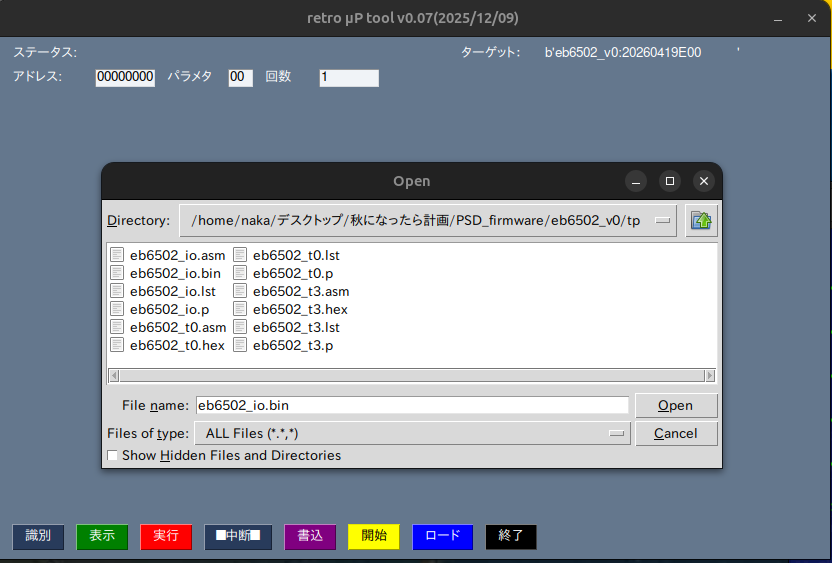Focus the File name input field
Viewport: 832px width, 563px height.
(412, 405)
